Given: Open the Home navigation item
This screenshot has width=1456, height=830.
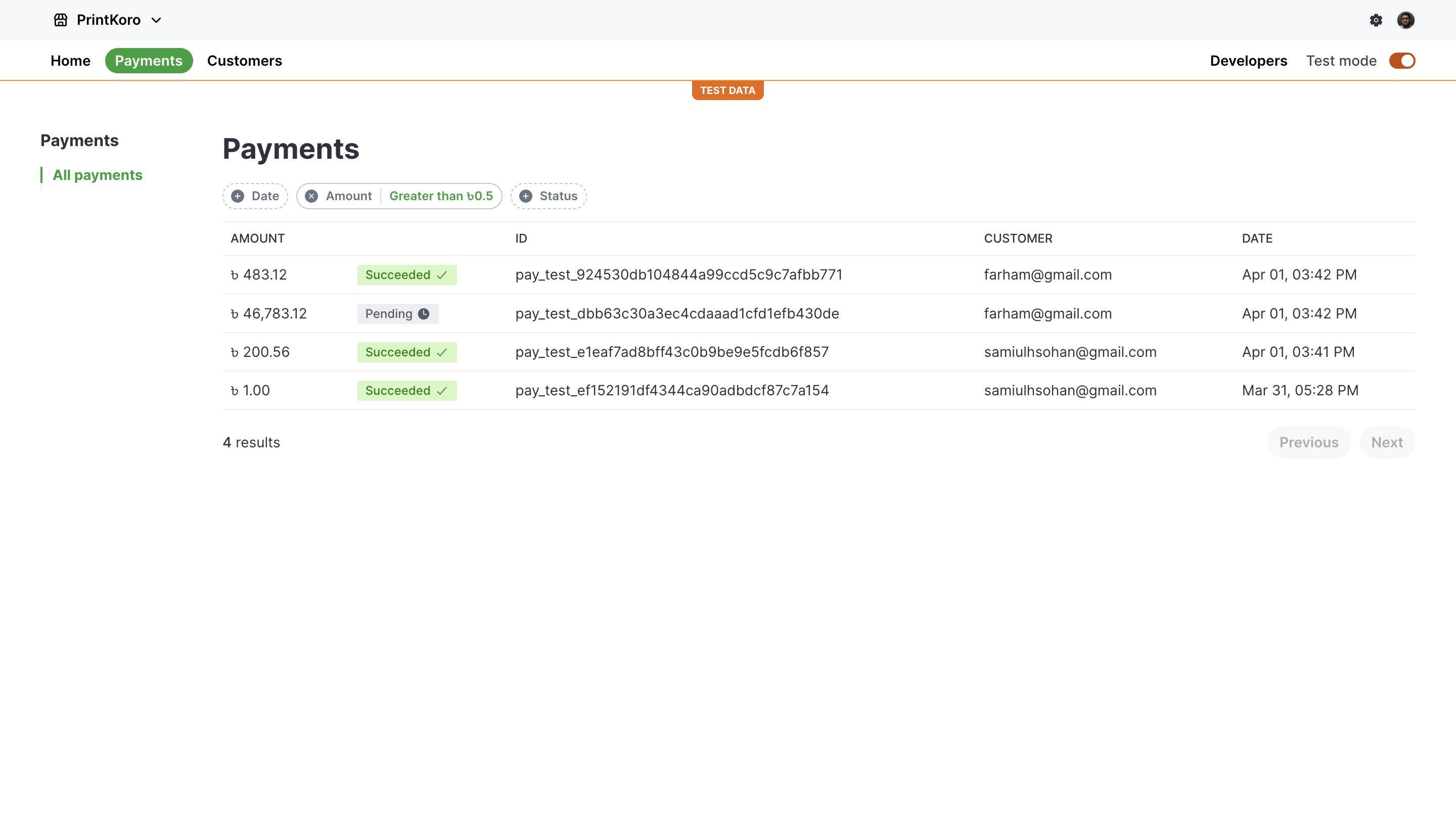Looking at the screenshot, I should click(x=70, y=61).
